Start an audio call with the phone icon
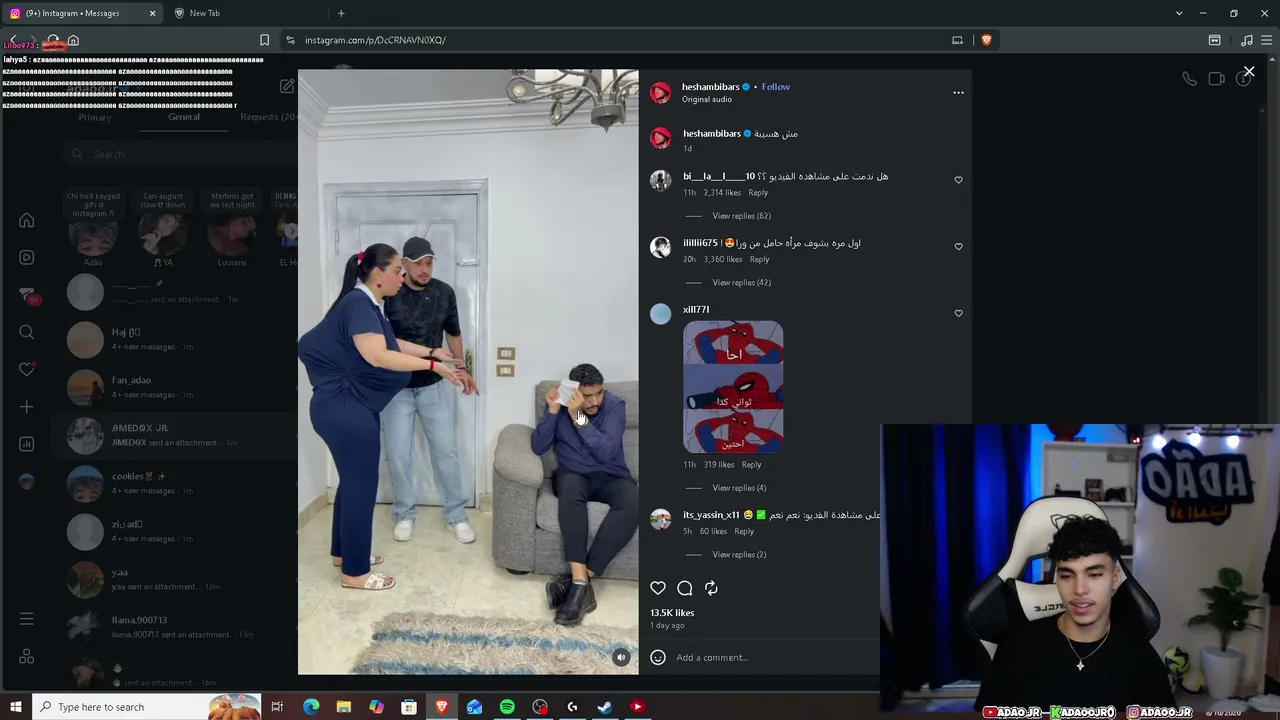Screen dimensions: 1280x720 [1189, 79]
